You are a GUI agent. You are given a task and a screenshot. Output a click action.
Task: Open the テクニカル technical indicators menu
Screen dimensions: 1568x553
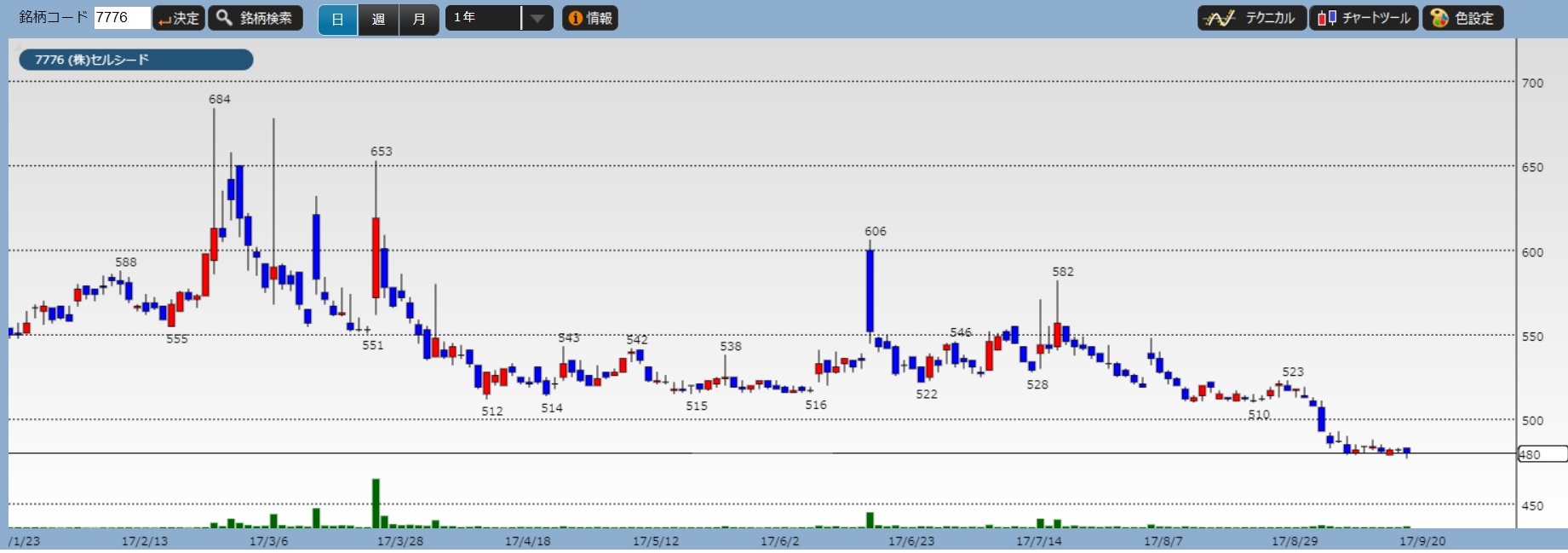pos(1251,18)
